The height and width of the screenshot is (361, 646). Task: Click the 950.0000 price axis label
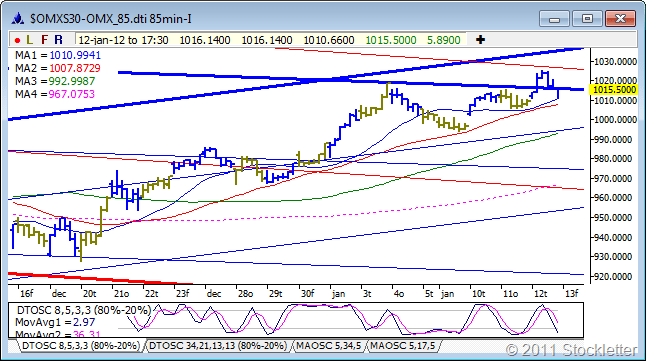click(x=614, y=217)
